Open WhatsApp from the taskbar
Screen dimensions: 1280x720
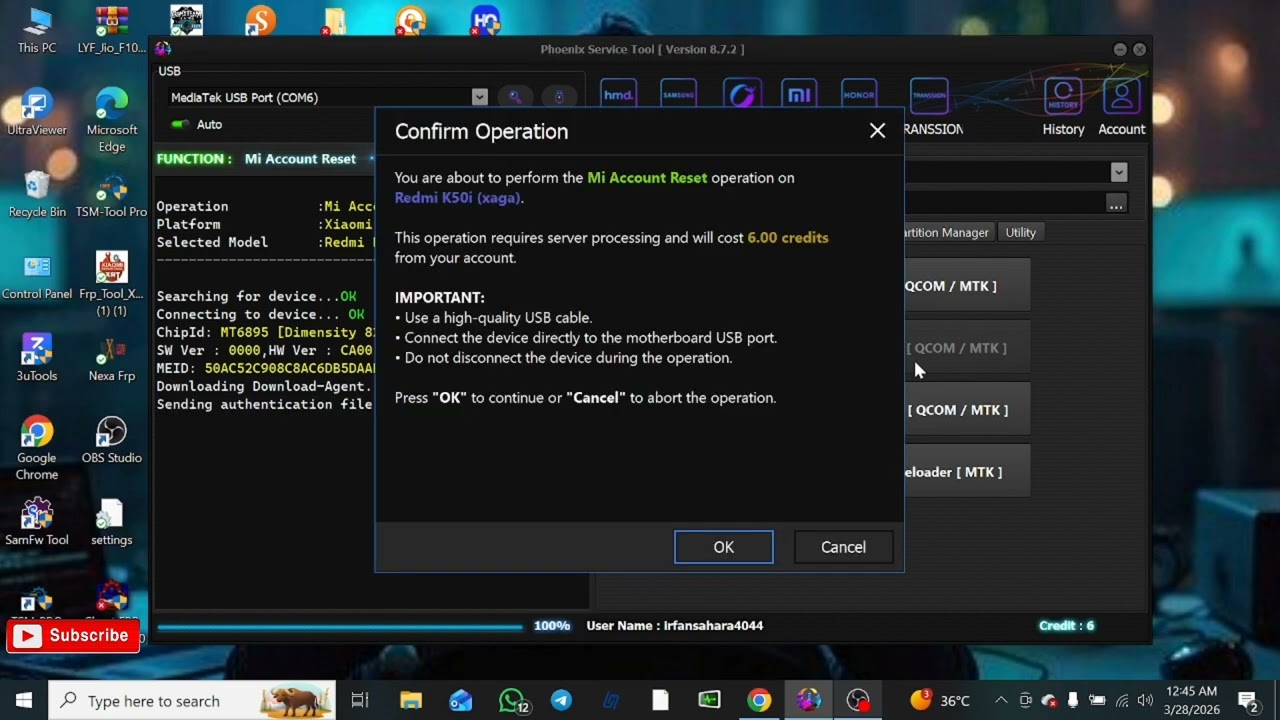[512, 700]
